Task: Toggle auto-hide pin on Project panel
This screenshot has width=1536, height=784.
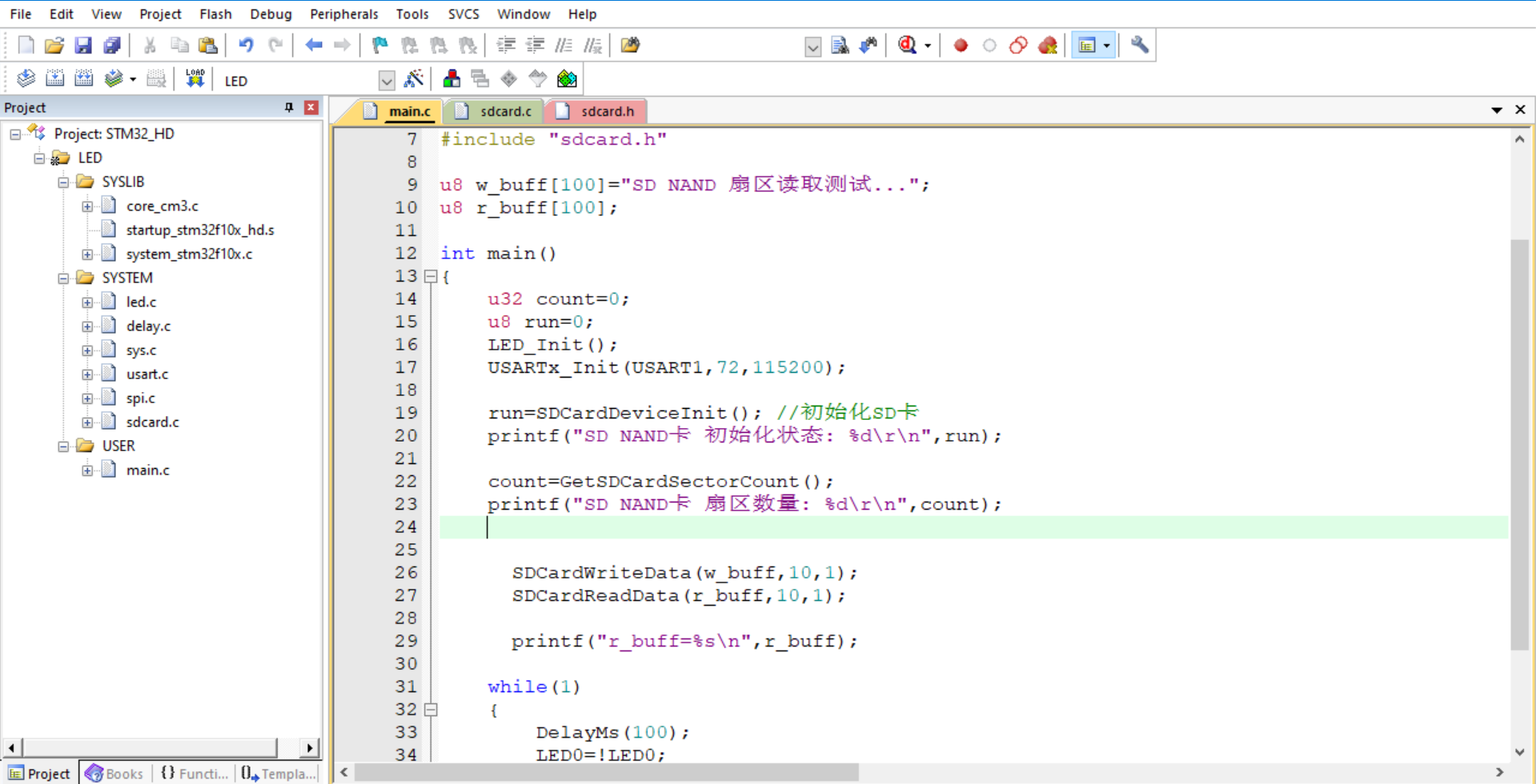Action: pyautogui.click(x=289, y=107)
